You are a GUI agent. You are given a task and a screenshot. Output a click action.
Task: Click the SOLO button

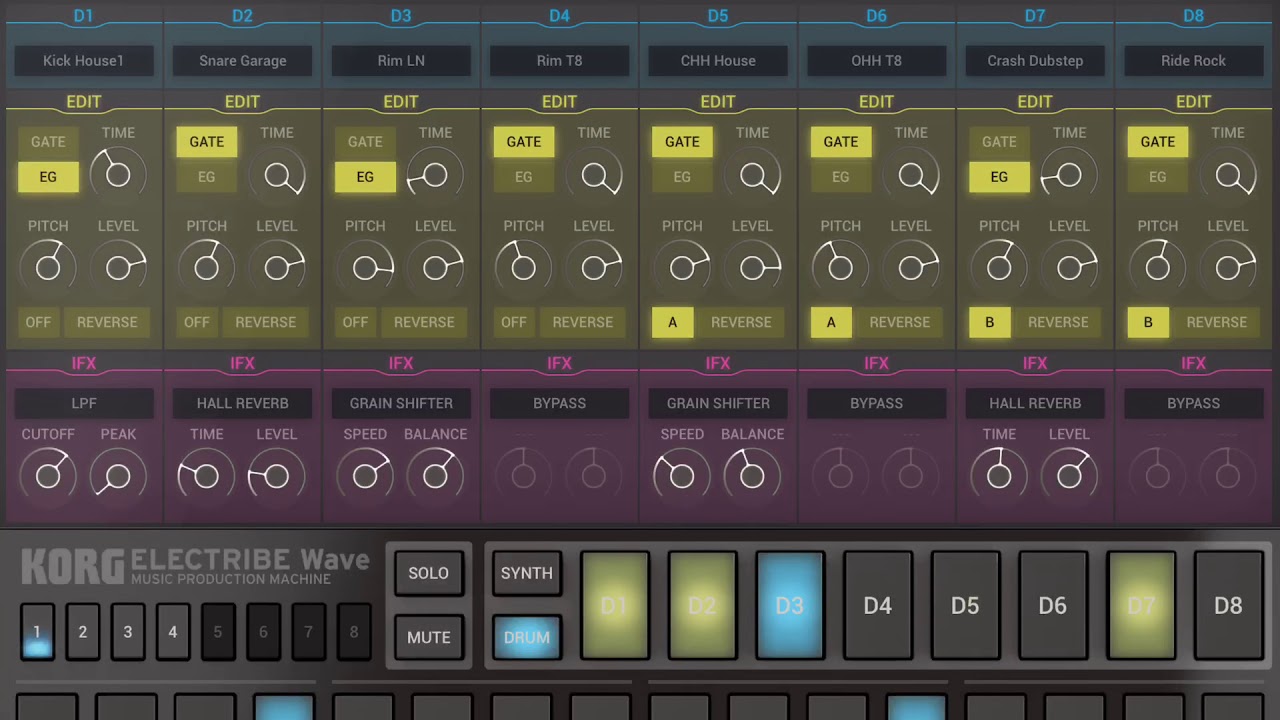click(x=428, y=573)
